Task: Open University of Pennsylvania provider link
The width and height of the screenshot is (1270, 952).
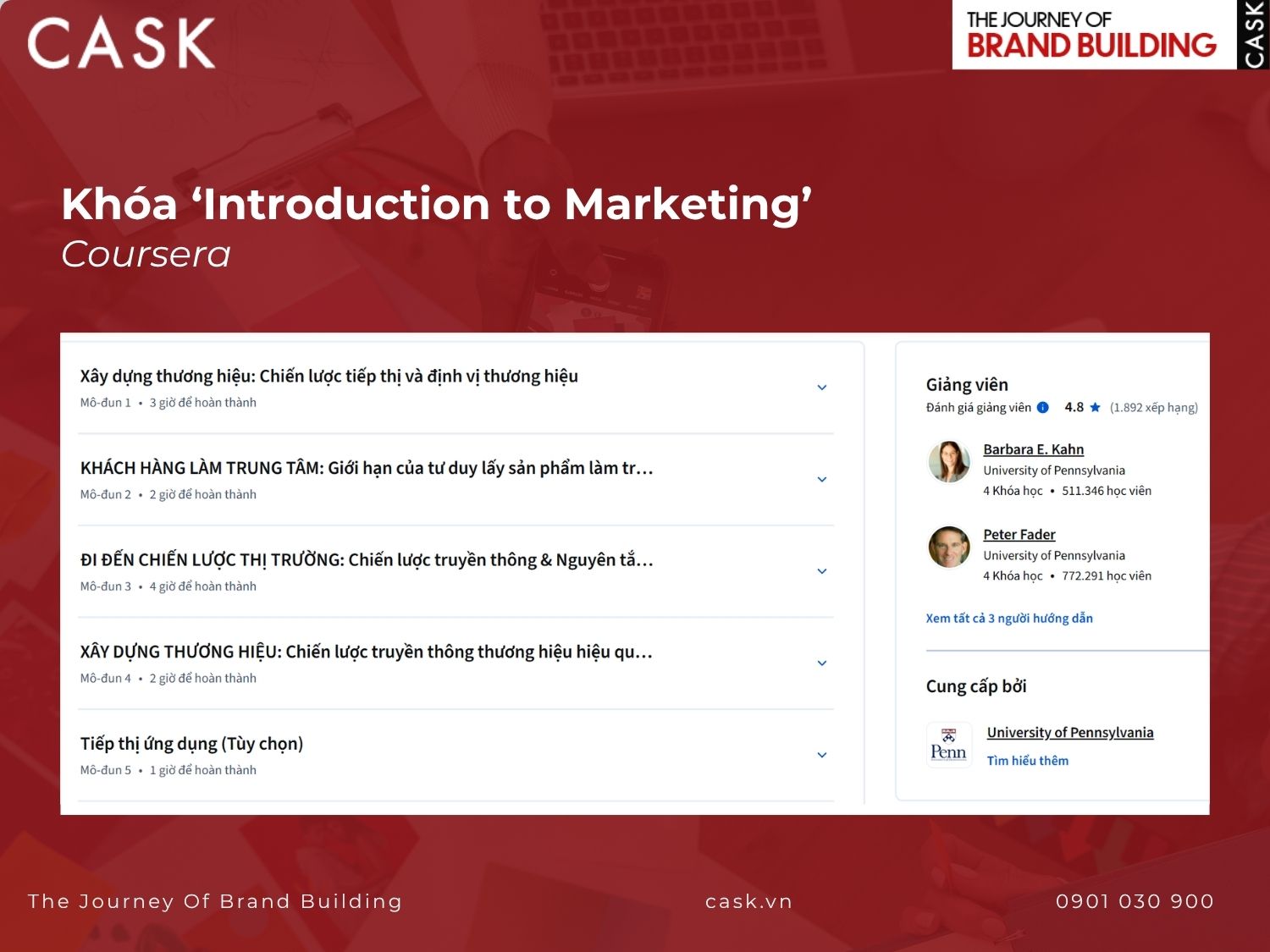Action: [1070, 733]
